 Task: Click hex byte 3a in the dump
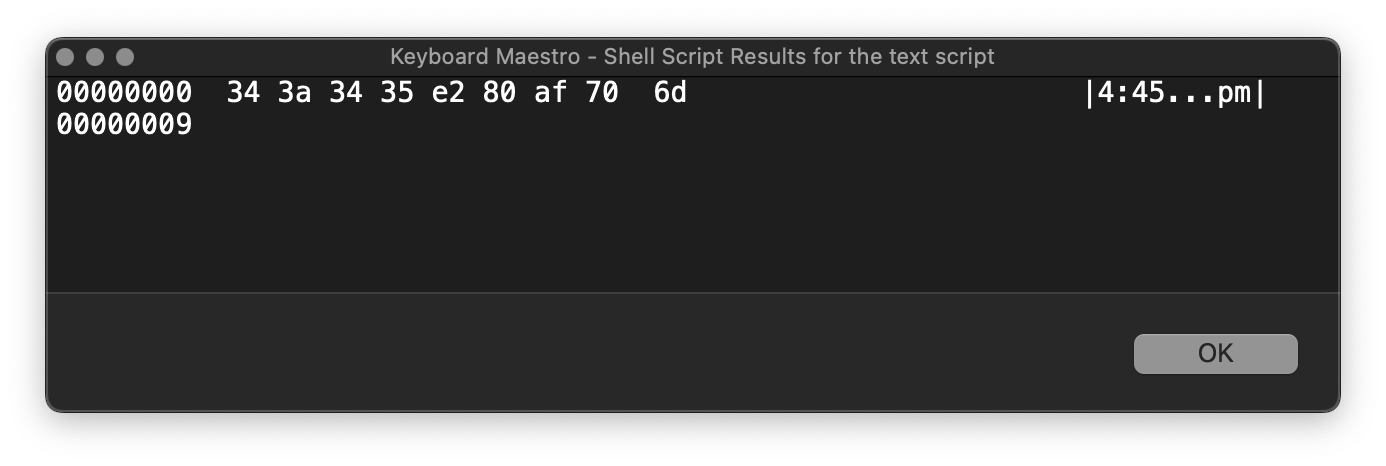(294, 93)
